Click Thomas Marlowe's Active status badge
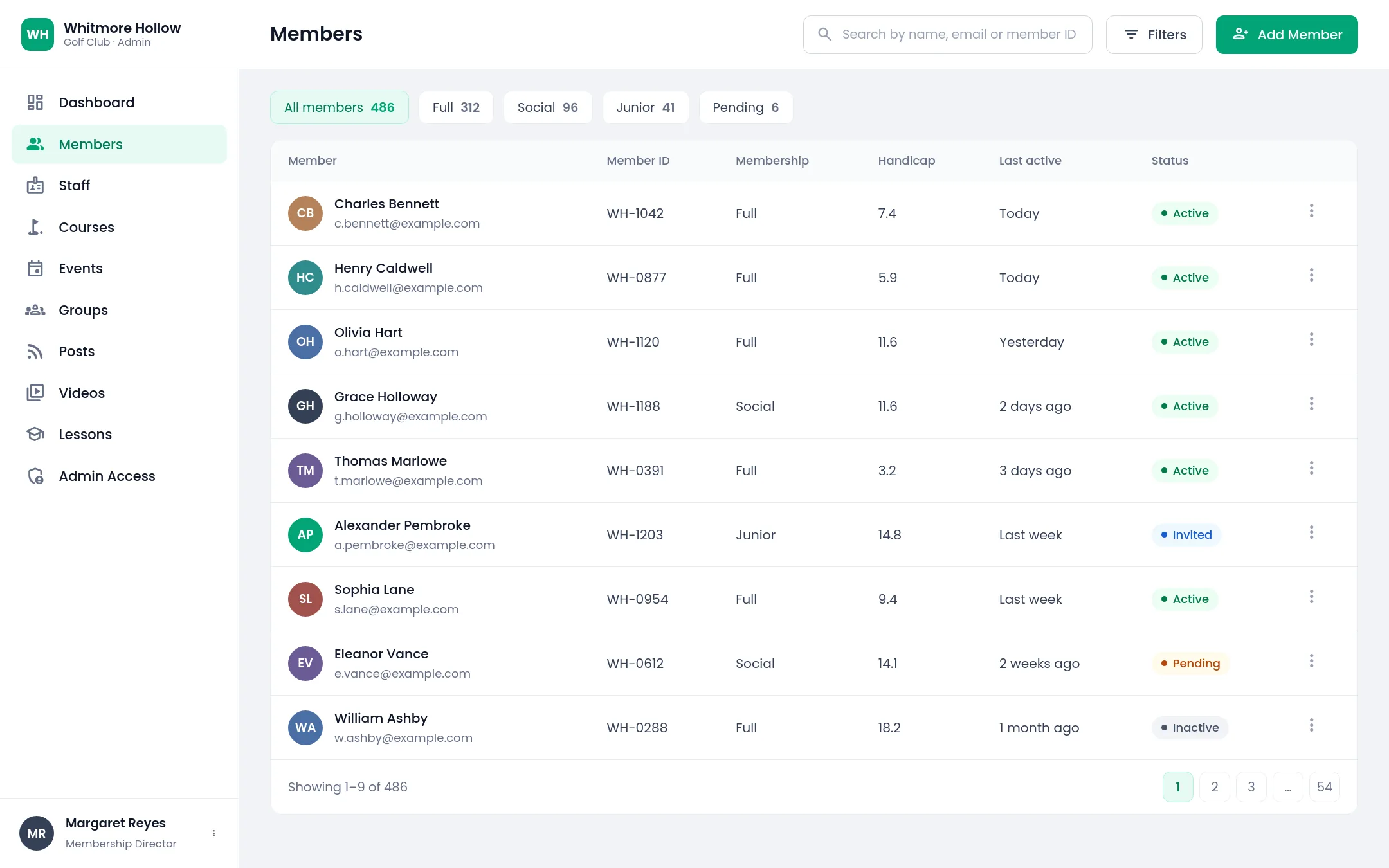The image size is (1389, 868). click(1185, 471)
